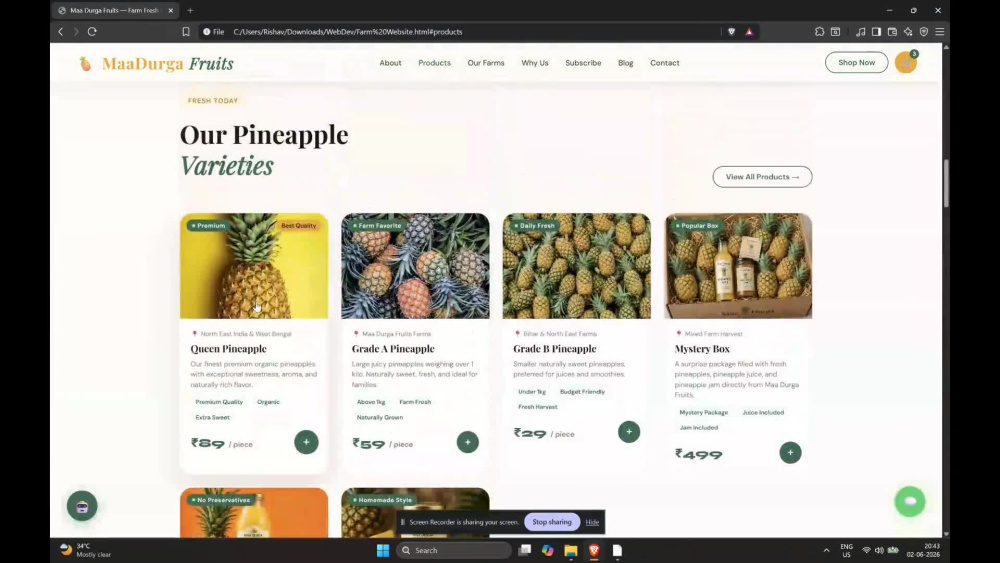Image resolution: width=1000 pixels, height=563 pixels.
Task: Open the clock and date panel
Action: (x=923, y=550)
